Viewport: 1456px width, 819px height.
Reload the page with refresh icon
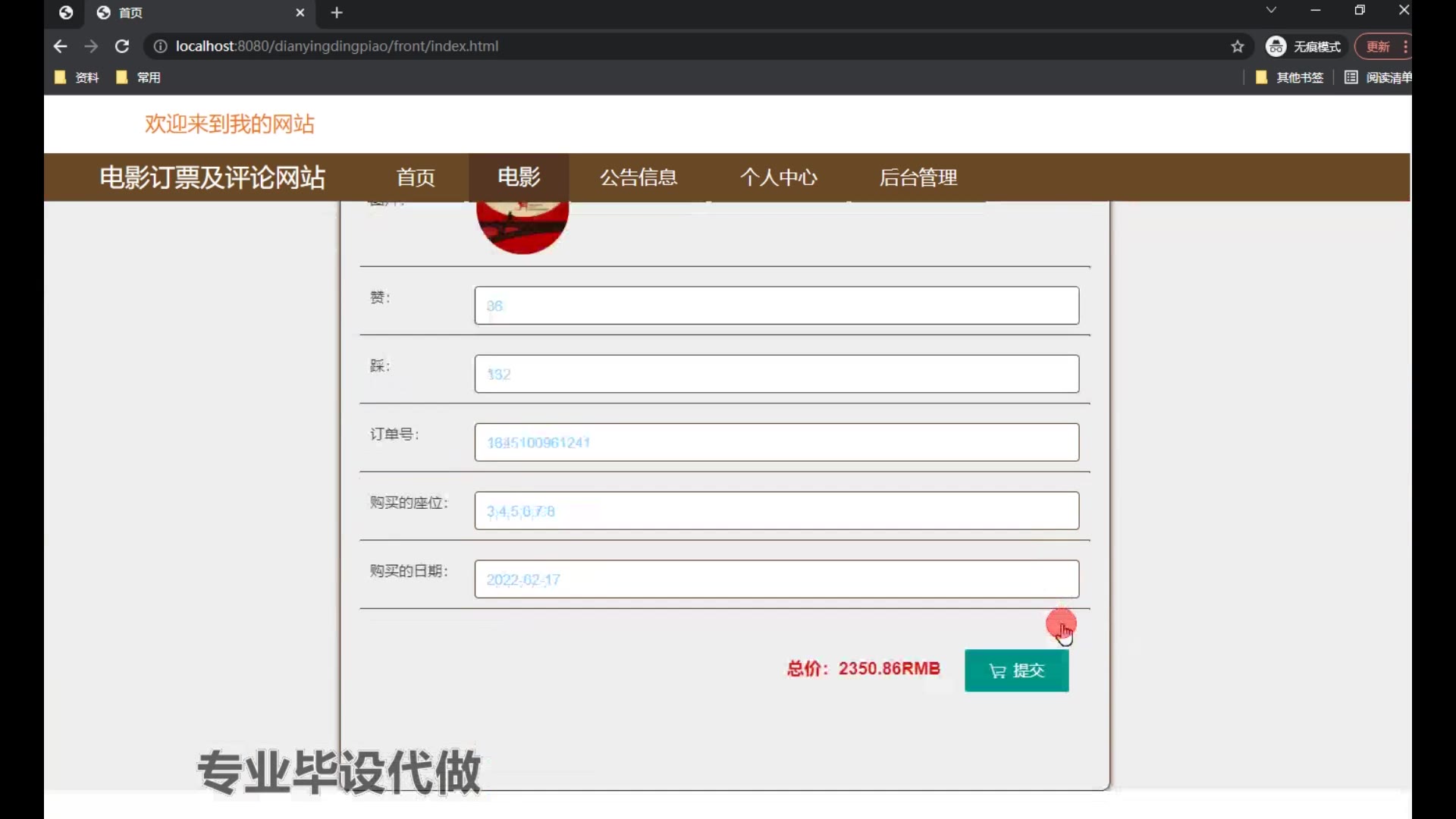[121, 46]
